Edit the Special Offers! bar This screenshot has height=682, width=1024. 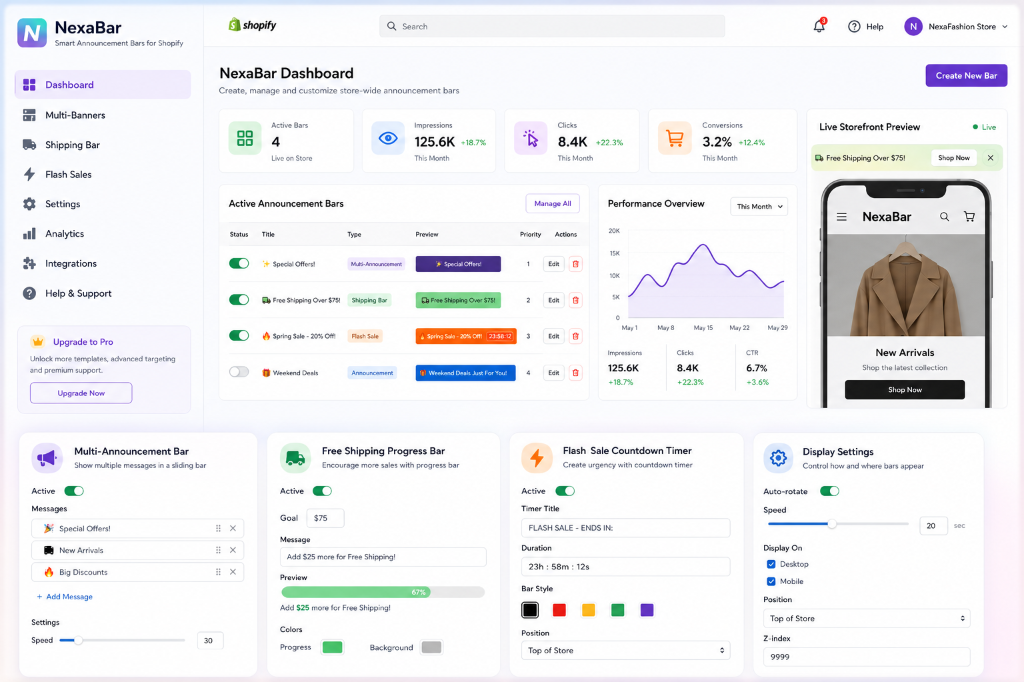point(554,264)
